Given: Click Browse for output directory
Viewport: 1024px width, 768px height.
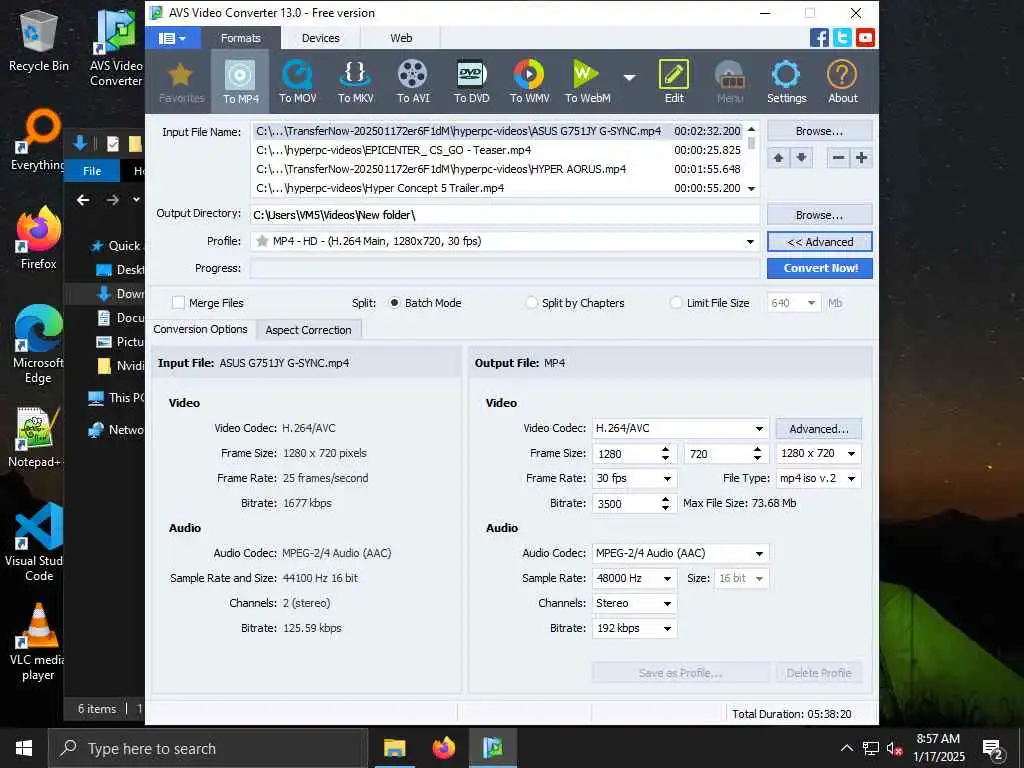Looking at the screenshot, I should [x=820, y=215].
